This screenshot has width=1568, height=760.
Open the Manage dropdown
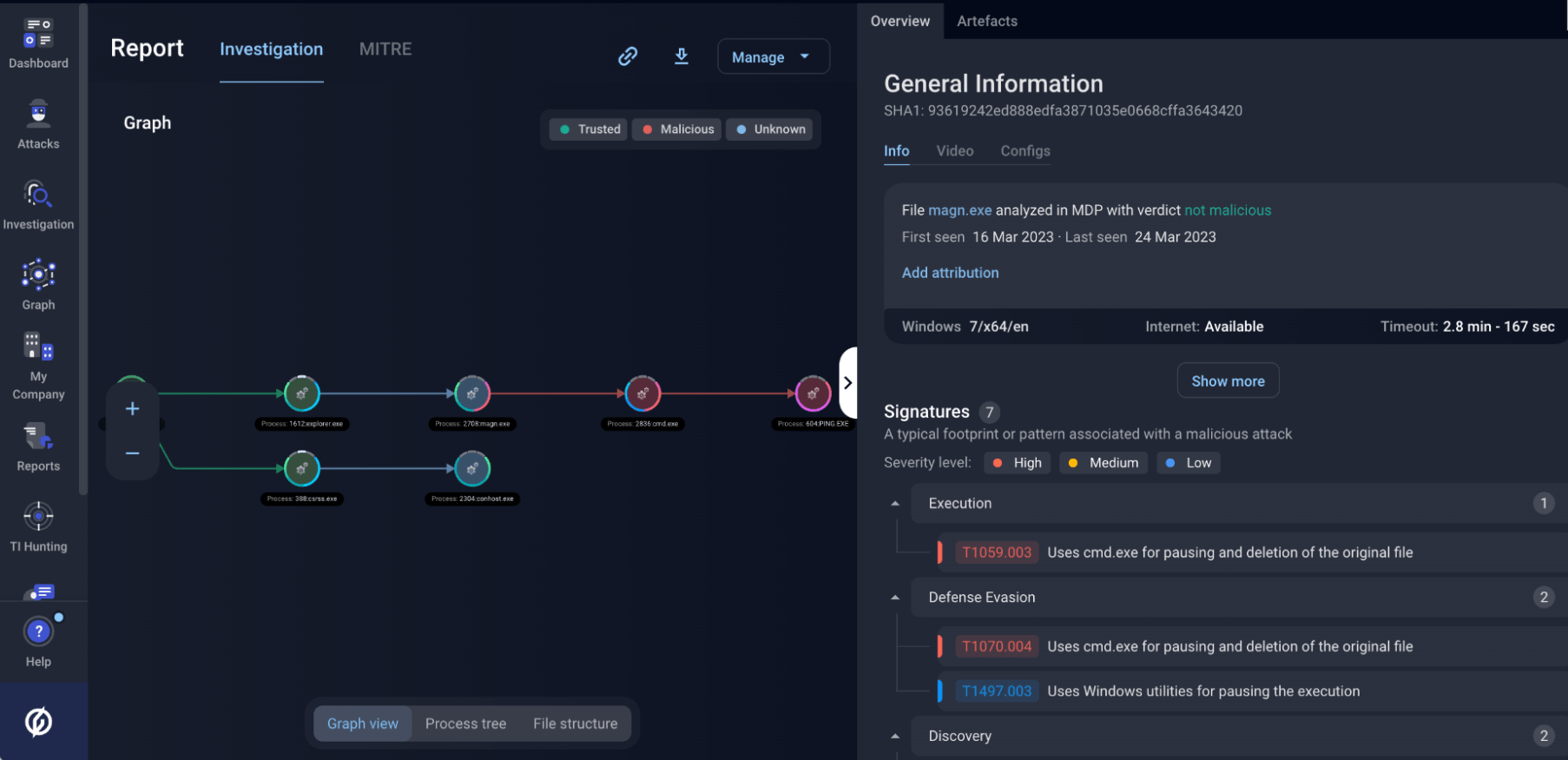point(772,57)
